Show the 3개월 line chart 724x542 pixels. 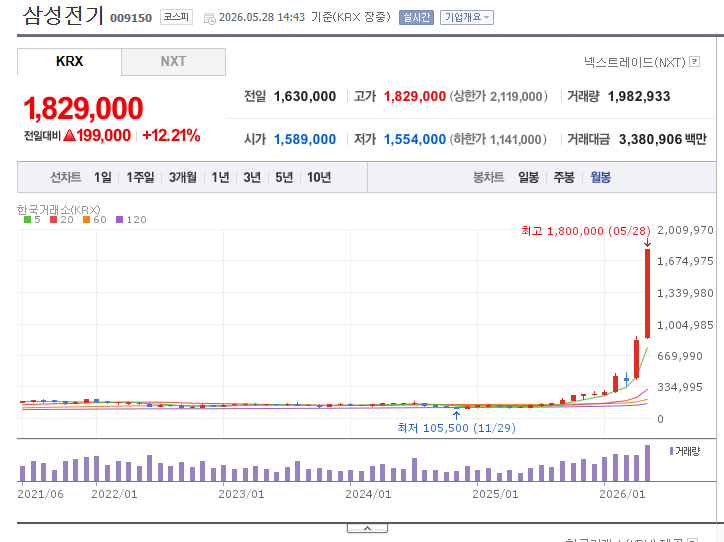pos(182,177)
